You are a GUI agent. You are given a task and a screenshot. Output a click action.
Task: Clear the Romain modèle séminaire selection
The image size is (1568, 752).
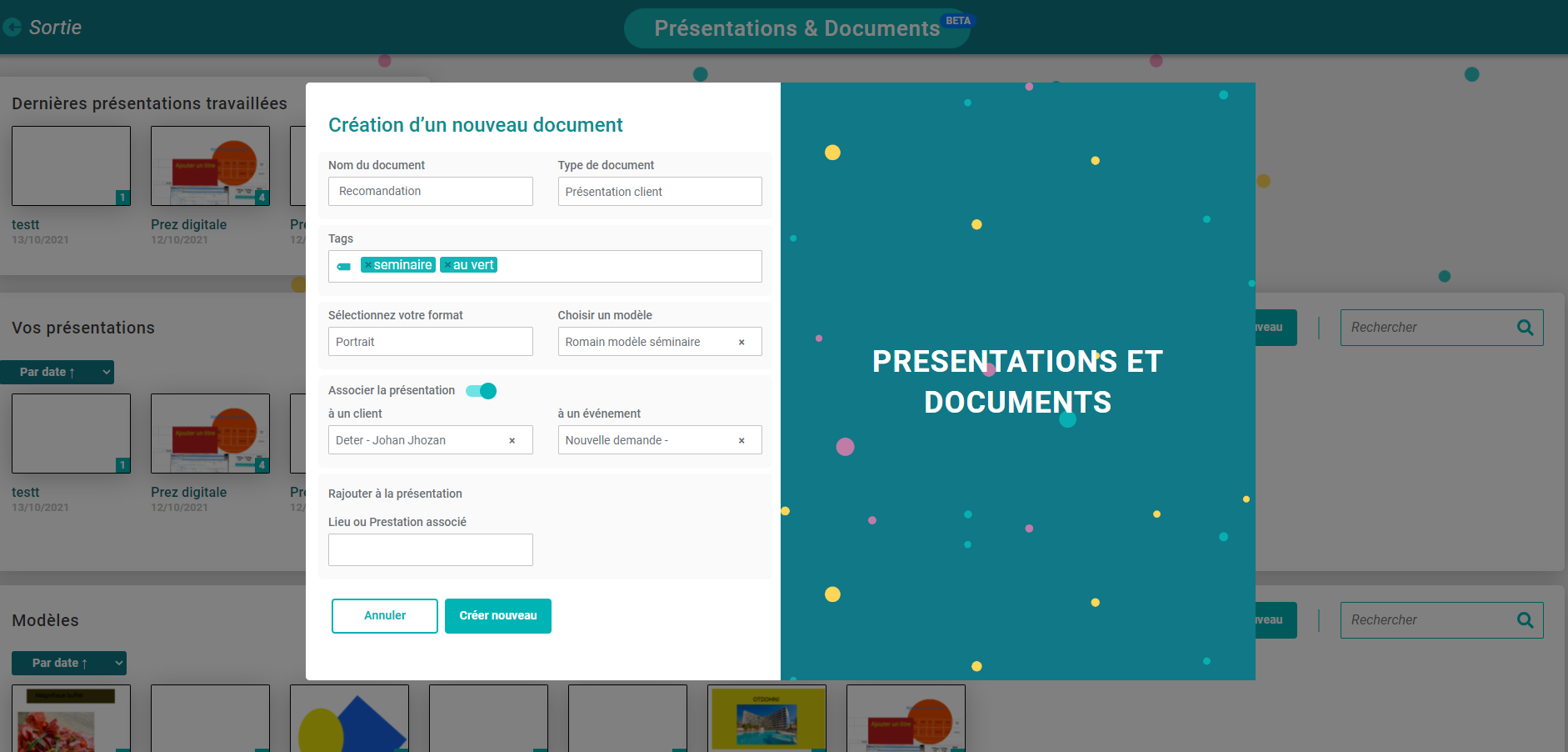742,342
